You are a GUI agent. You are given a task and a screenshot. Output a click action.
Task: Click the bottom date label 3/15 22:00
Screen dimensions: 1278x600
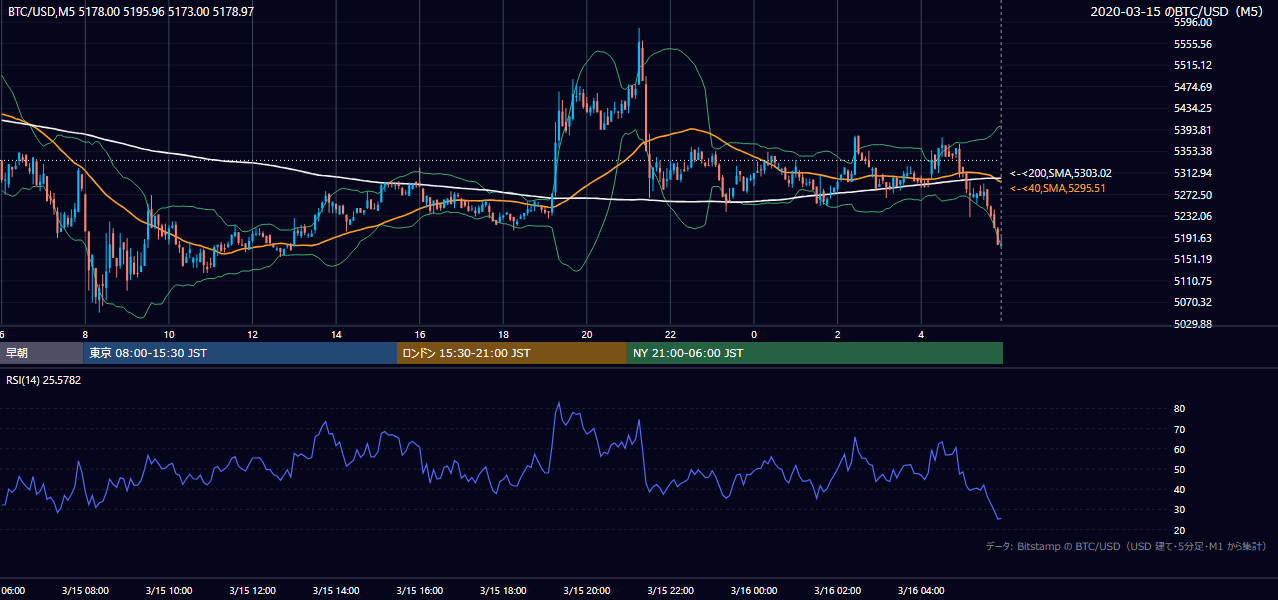click(670, 591)
